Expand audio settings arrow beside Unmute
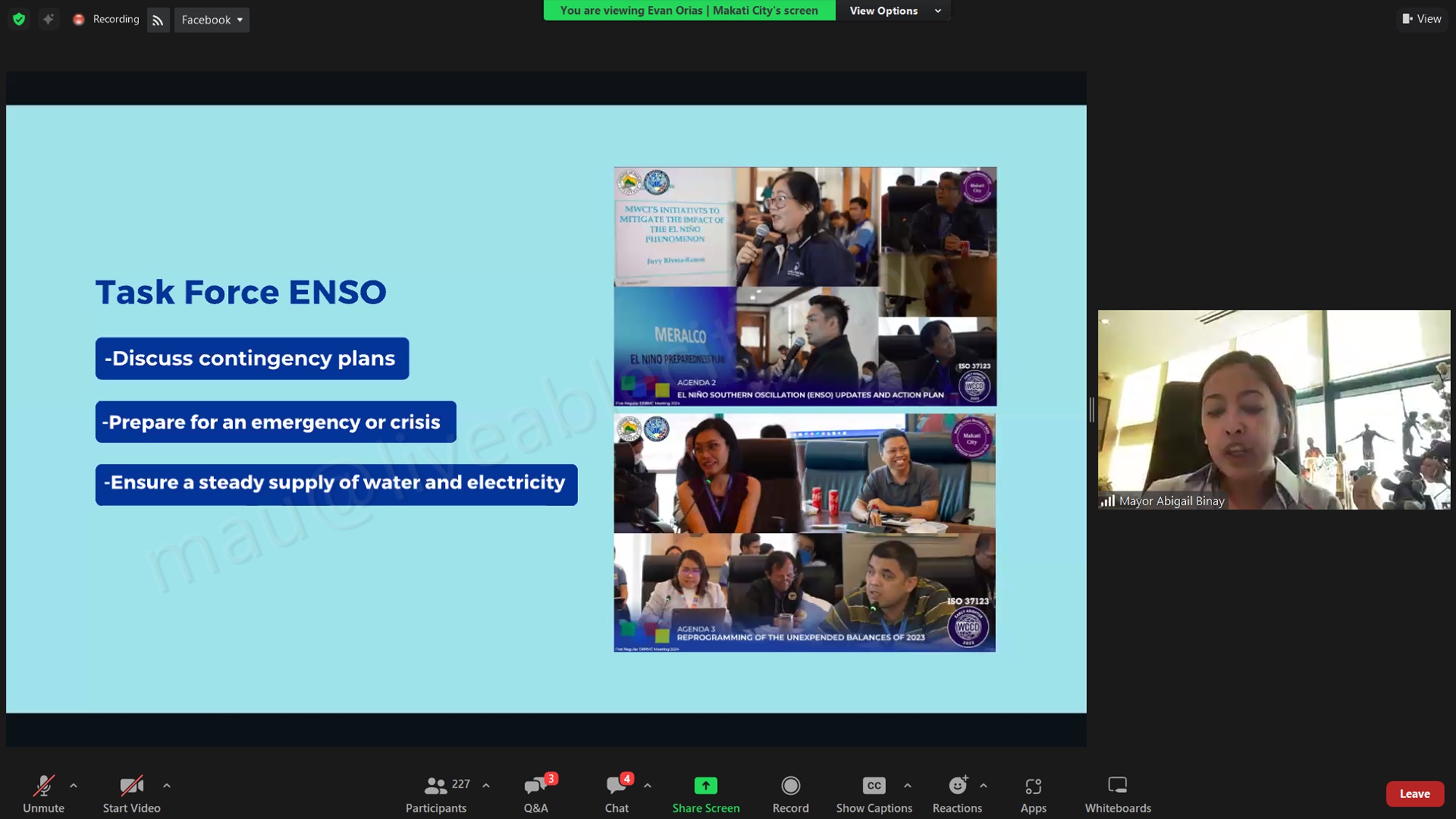Image resolution: width=1456 pixels, height=819 pixels. (x=74, y=786)
